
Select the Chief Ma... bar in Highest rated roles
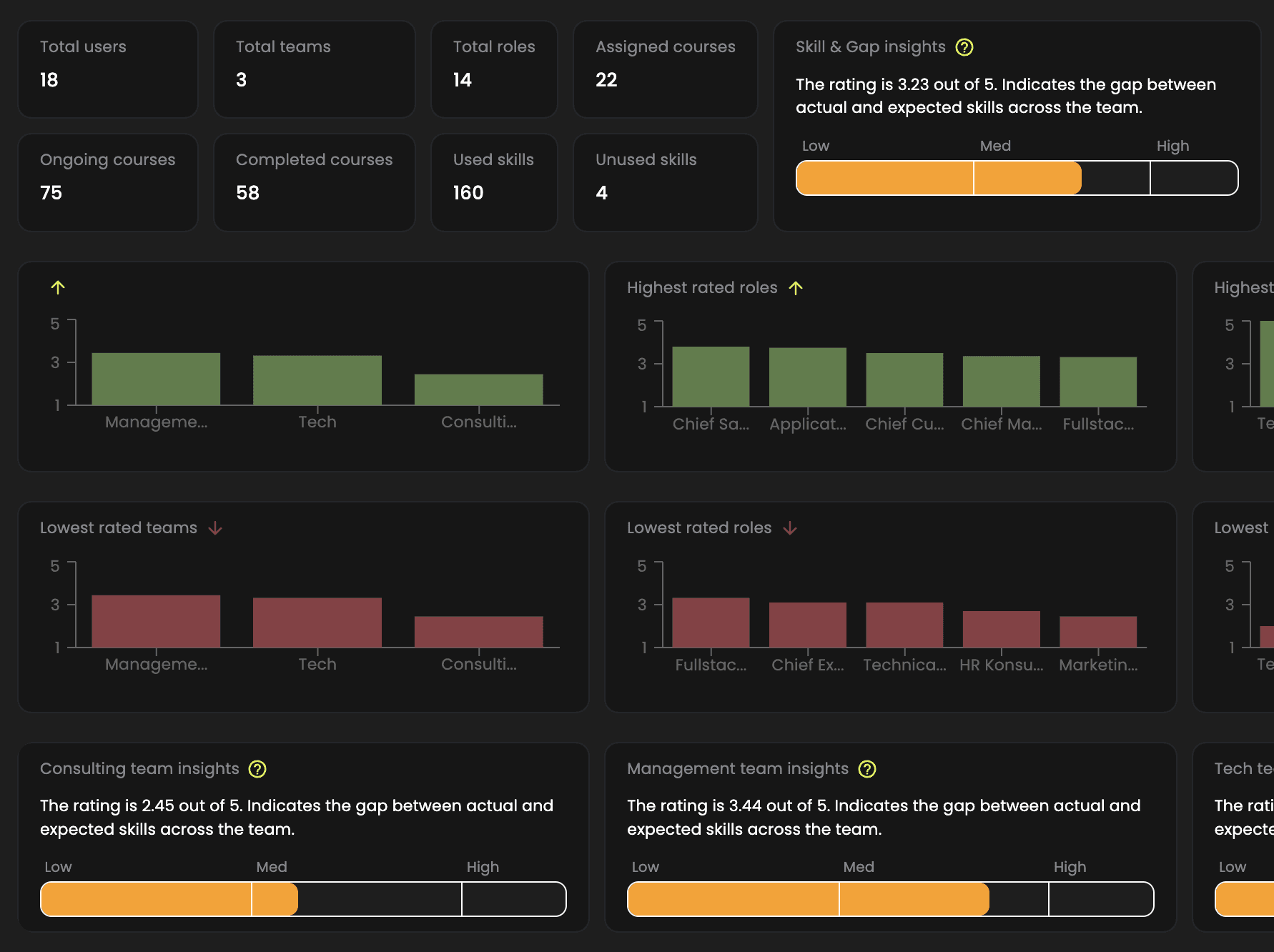tap(1002, 381)
